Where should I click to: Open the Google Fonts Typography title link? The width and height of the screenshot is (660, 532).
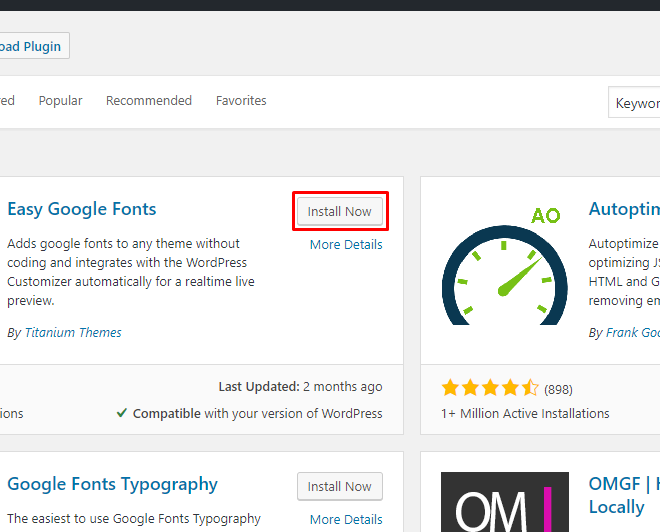tap(112, 484)
